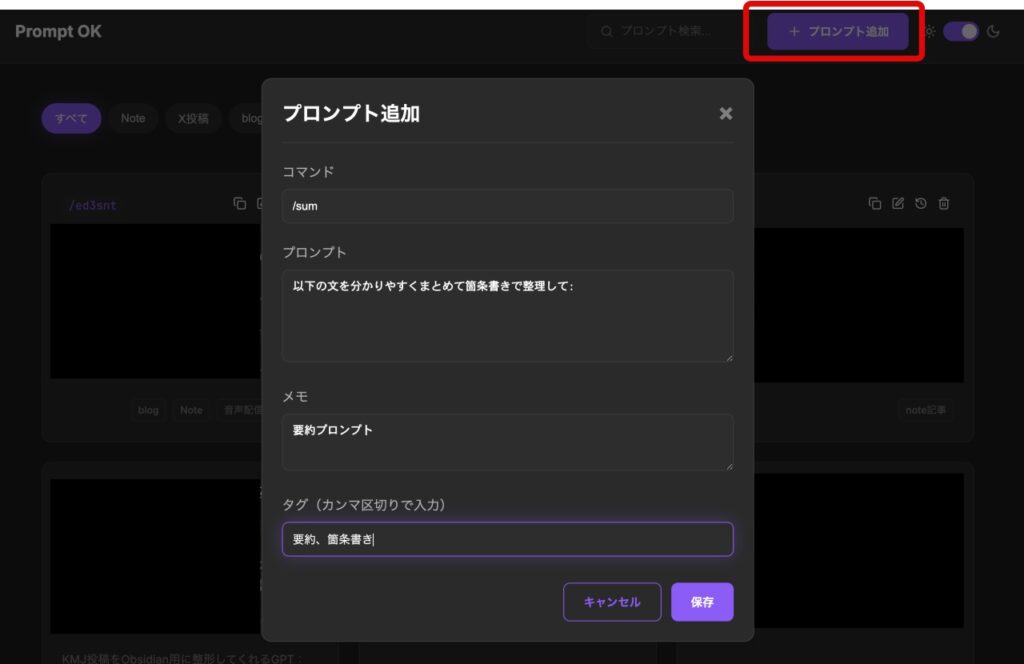Click the ＋ プロンプト追加 button

(x=838, y=32)
